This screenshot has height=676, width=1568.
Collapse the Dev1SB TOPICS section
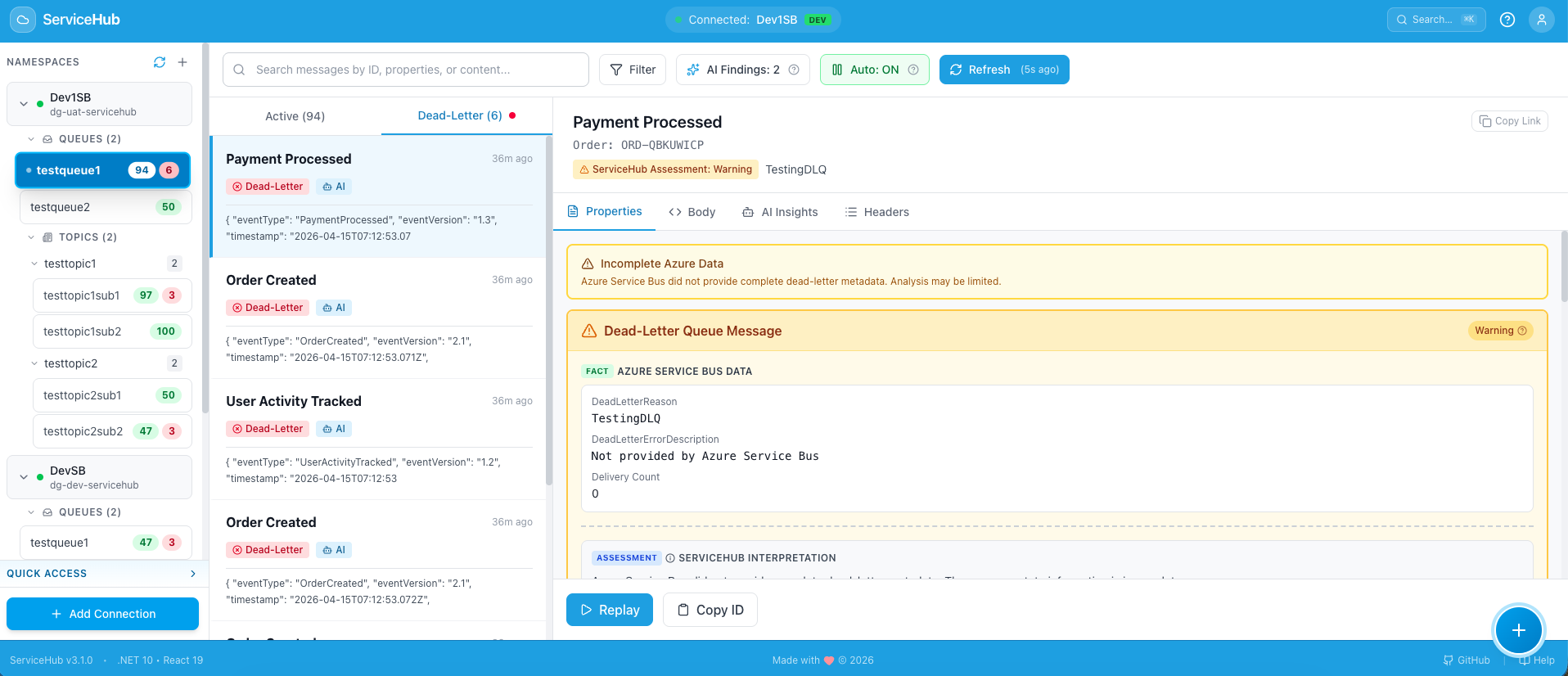point(31,237)
